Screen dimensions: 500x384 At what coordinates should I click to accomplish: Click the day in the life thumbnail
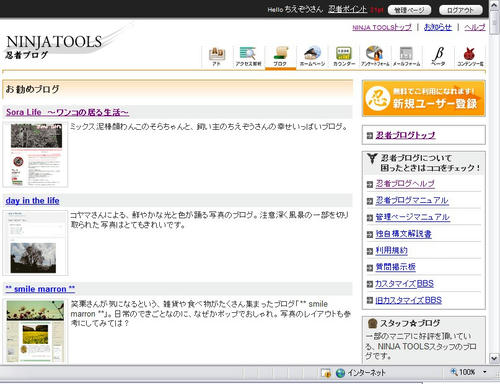pos(35,243)
